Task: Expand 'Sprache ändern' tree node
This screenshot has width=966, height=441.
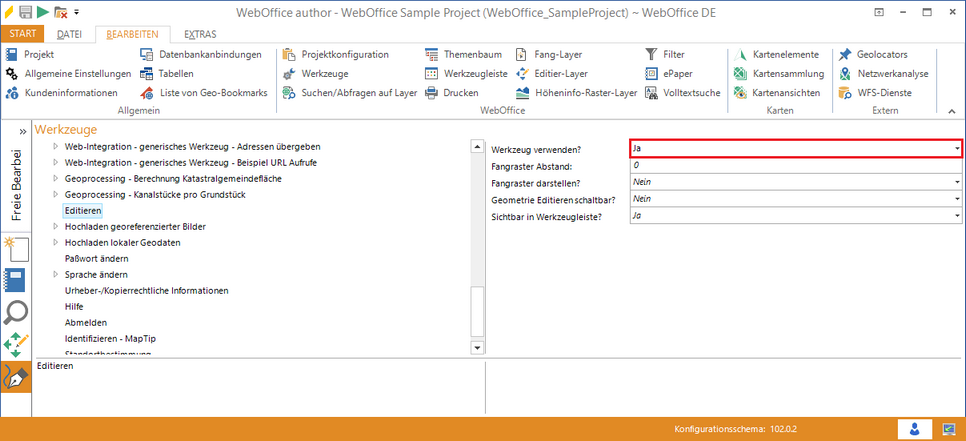Action: tap(56, 274)
